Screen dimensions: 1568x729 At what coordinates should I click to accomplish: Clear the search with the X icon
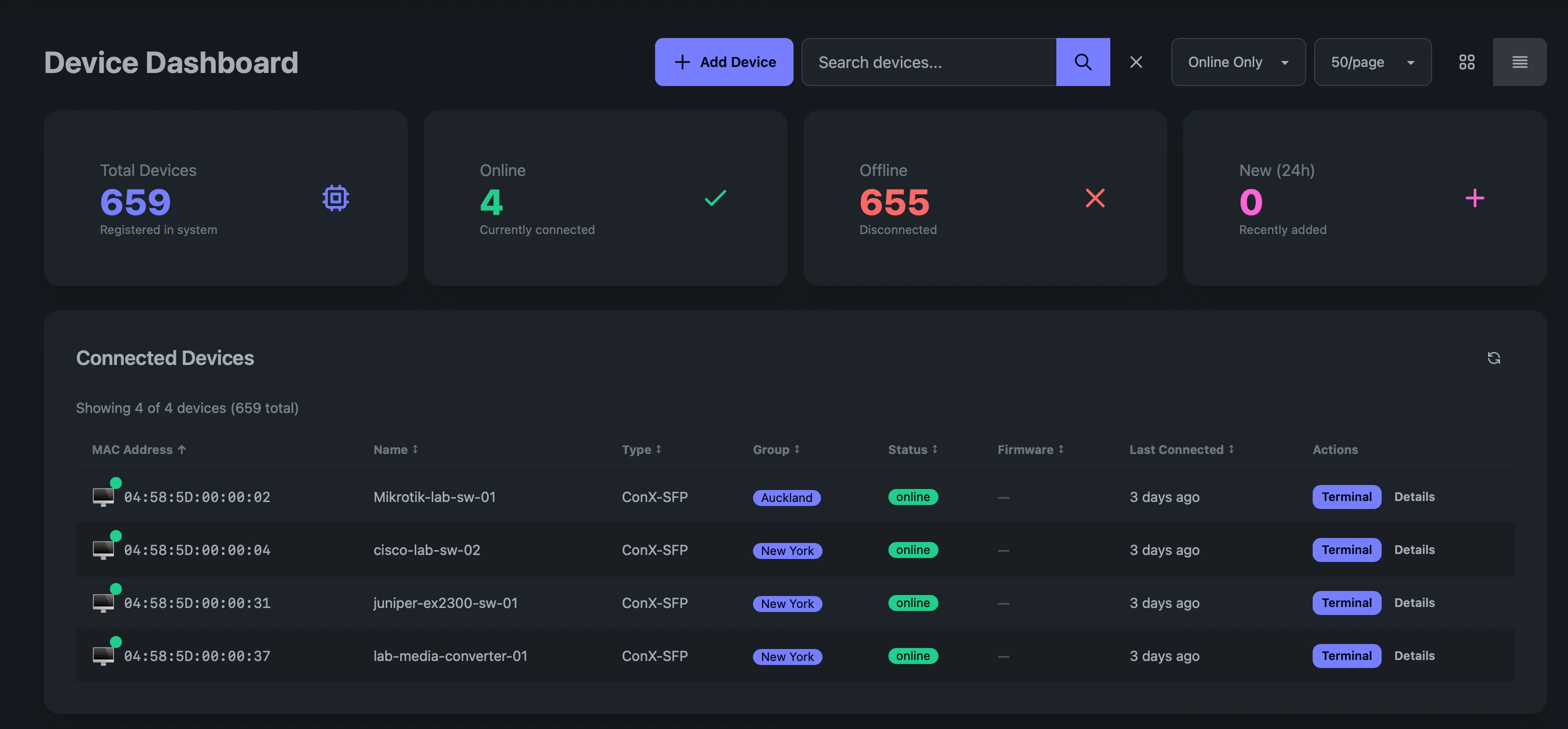(1136, 61)
